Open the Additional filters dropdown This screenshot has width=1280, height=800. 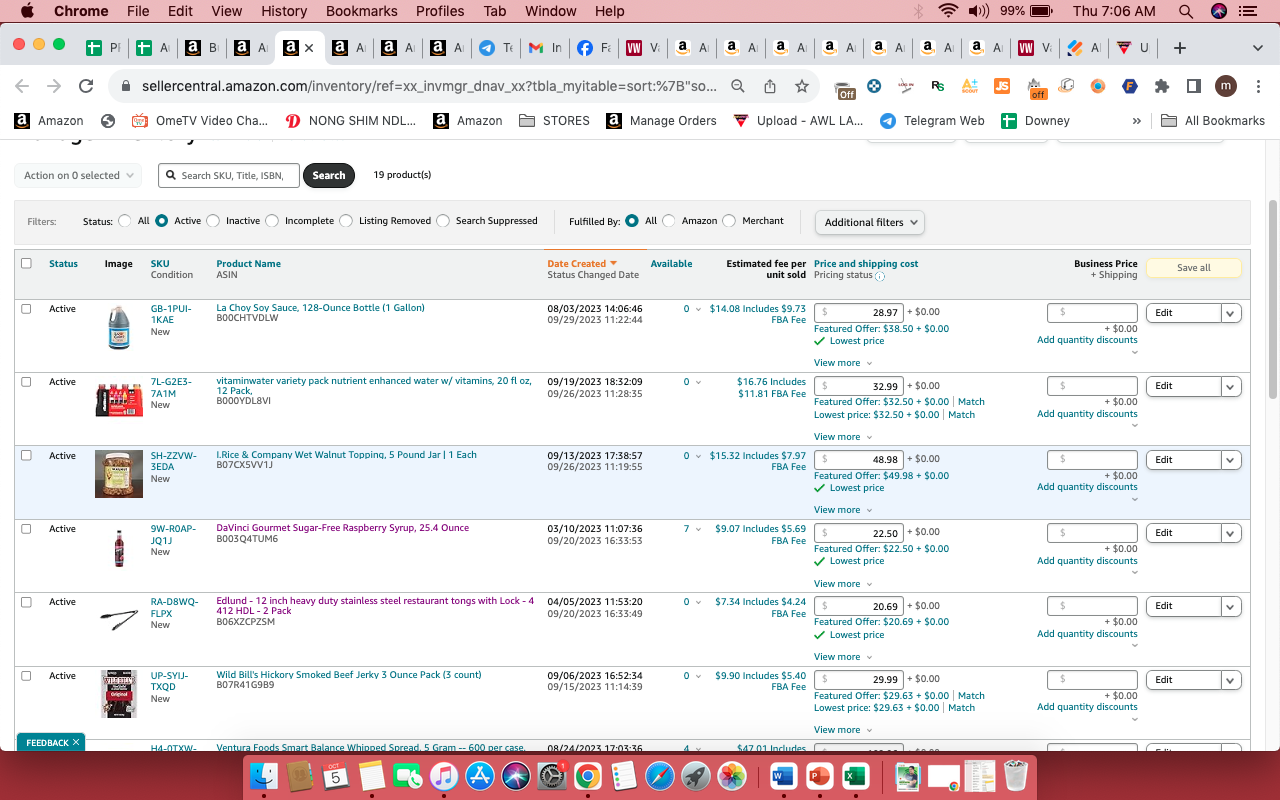point(869,222)
